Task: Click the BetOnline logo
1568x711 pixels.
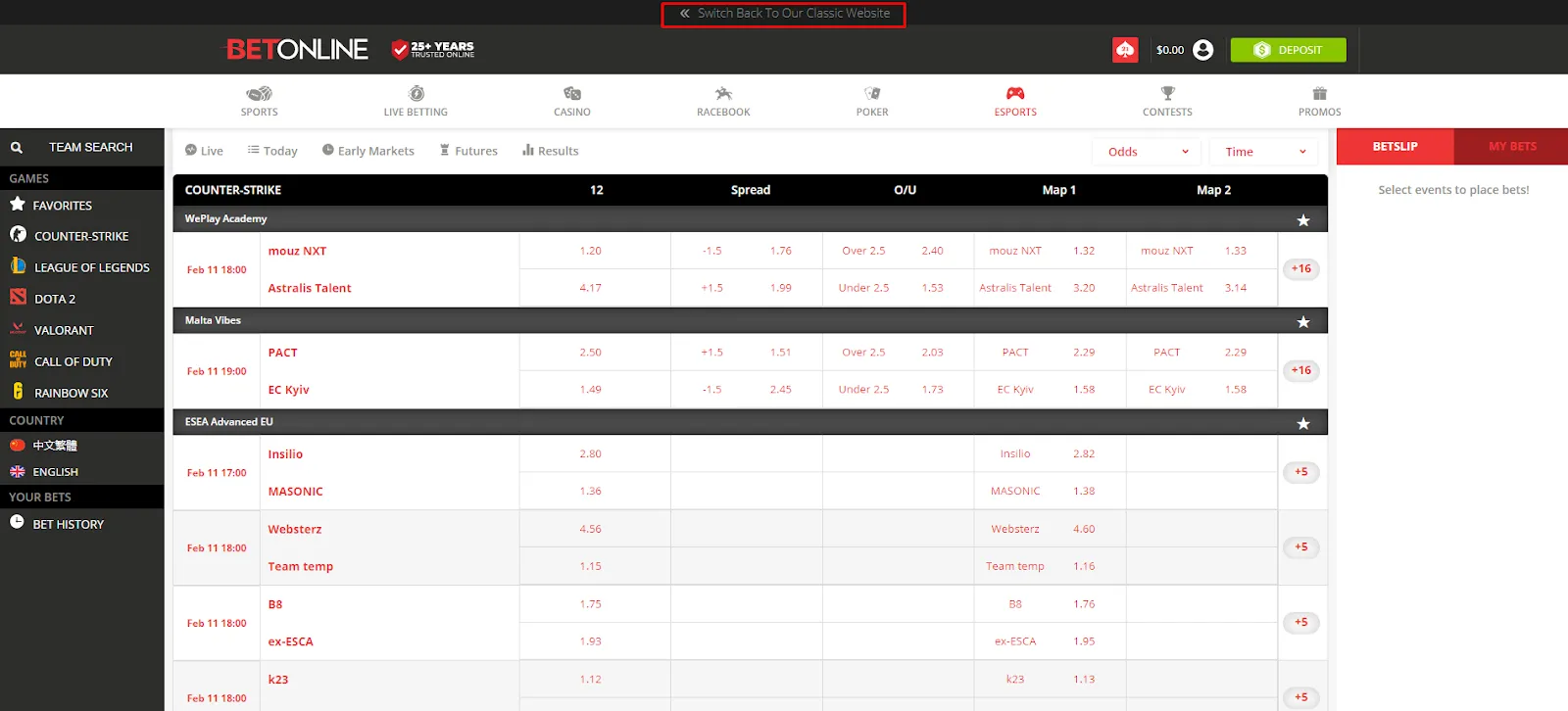Action: [x=297, y=49]
